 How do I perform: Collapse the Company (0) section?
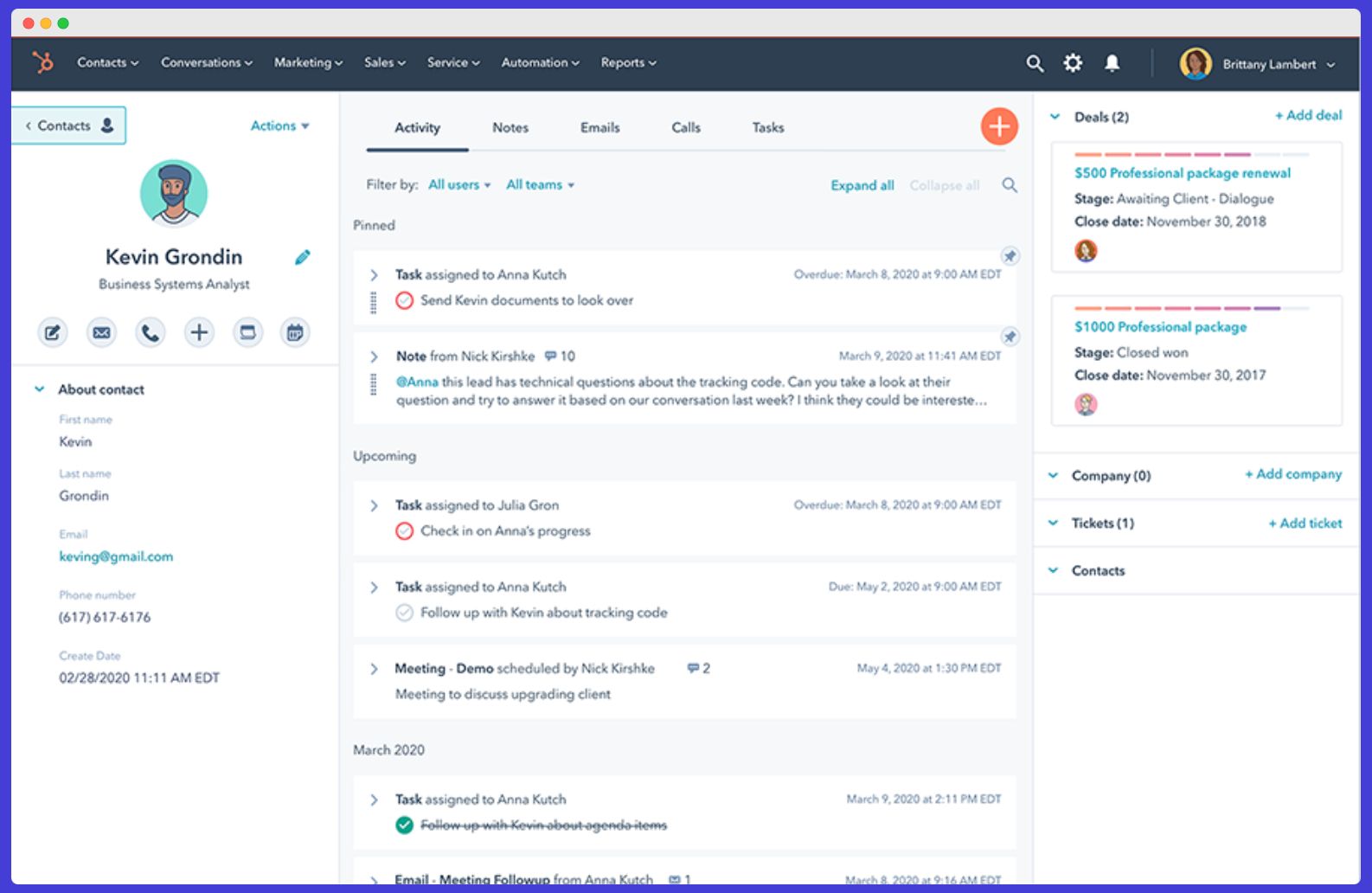(x=1053, y=475)
